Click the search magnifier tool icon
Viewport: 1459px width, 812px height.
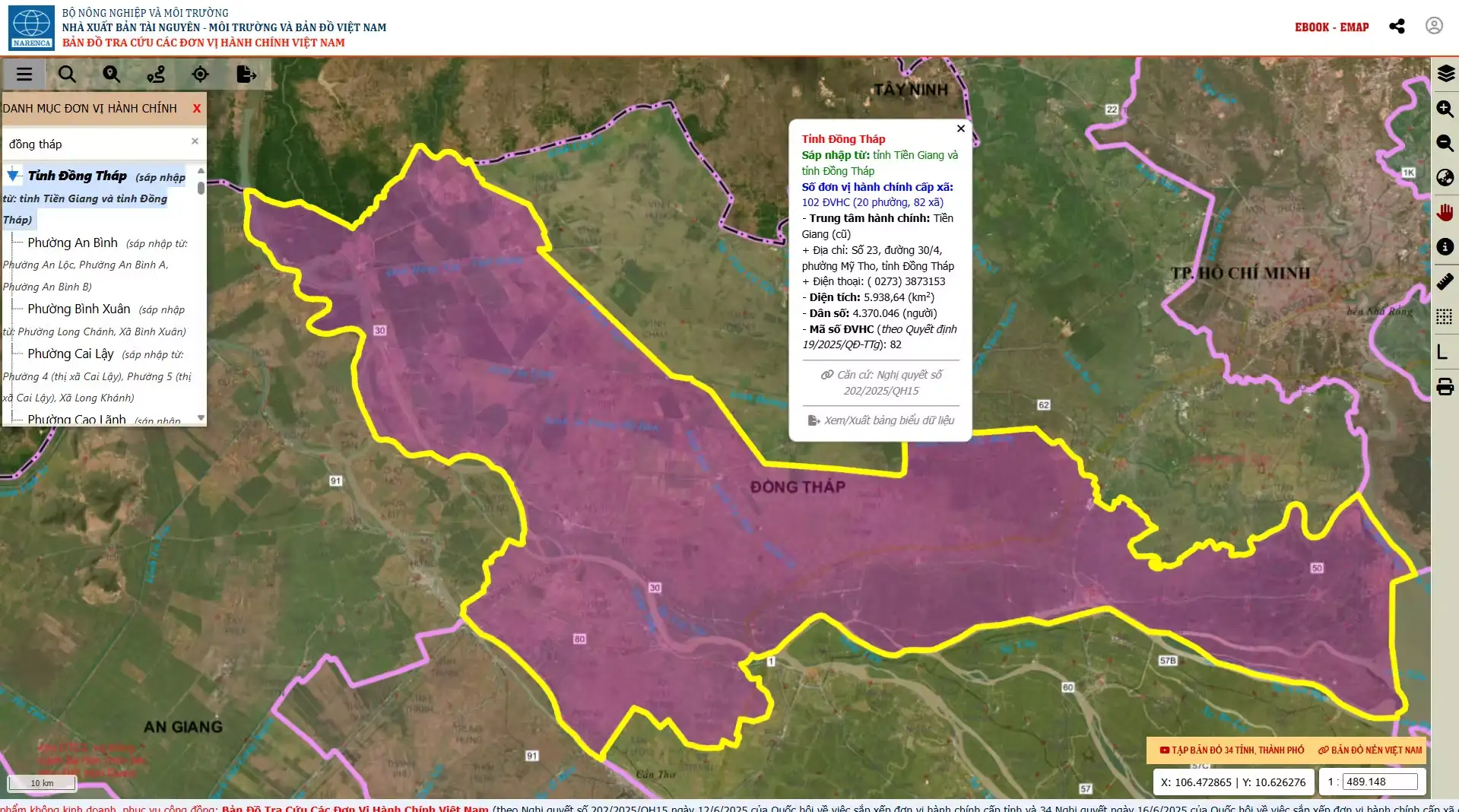67,75
